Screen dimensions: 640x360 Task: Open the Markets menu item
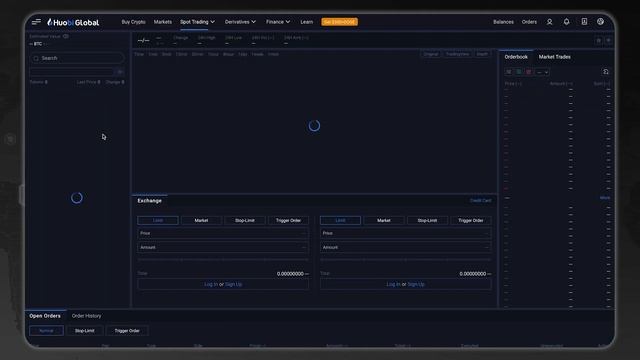162,22
